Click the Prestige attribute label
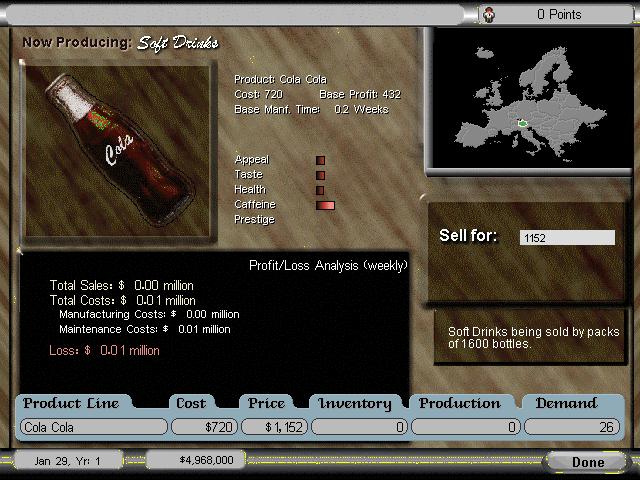 (254, 220)
